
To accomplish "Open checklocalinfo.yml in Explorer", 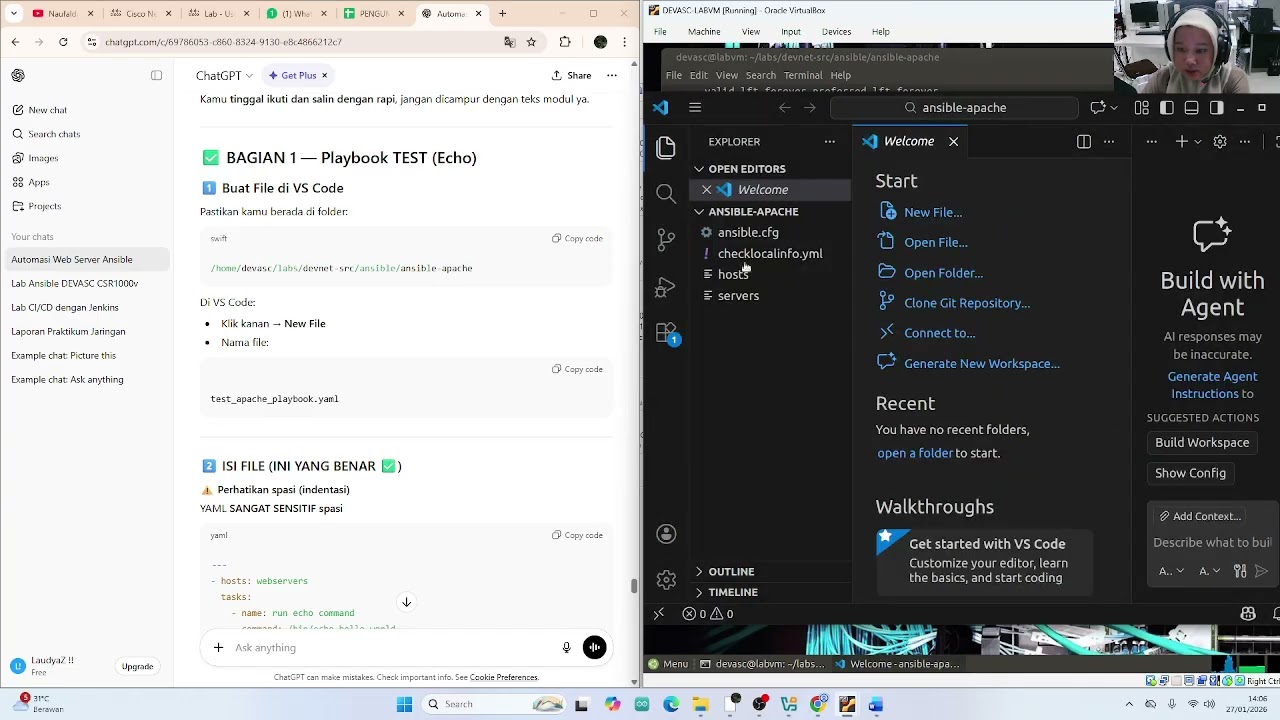I will click(x=770, y=254).
